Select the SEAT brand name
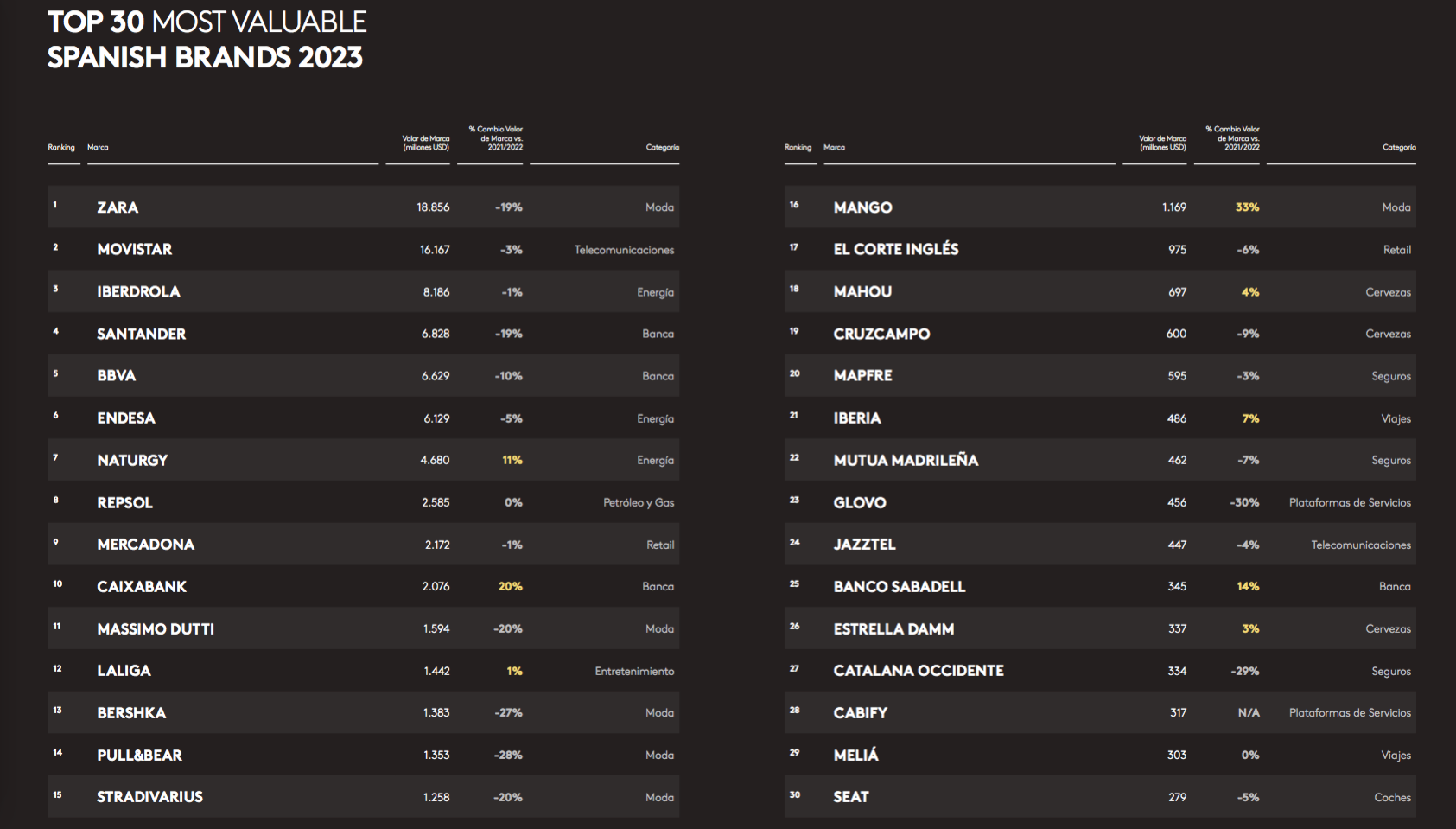 coord(851,796)
